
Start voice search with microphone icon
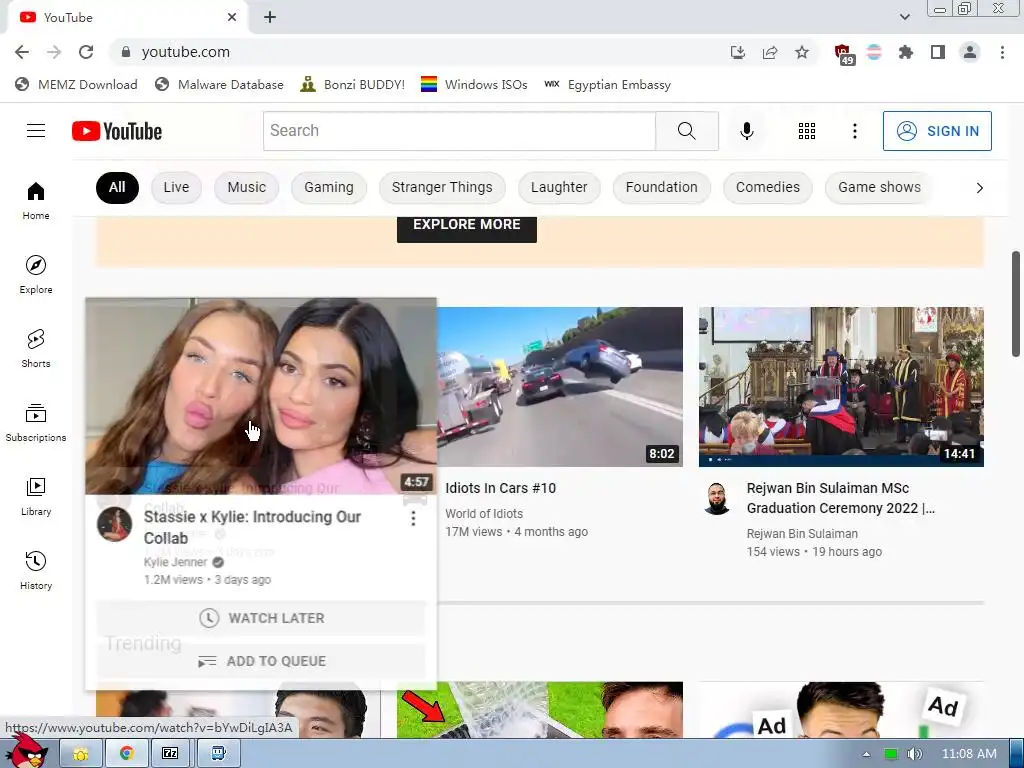point(746,131)
